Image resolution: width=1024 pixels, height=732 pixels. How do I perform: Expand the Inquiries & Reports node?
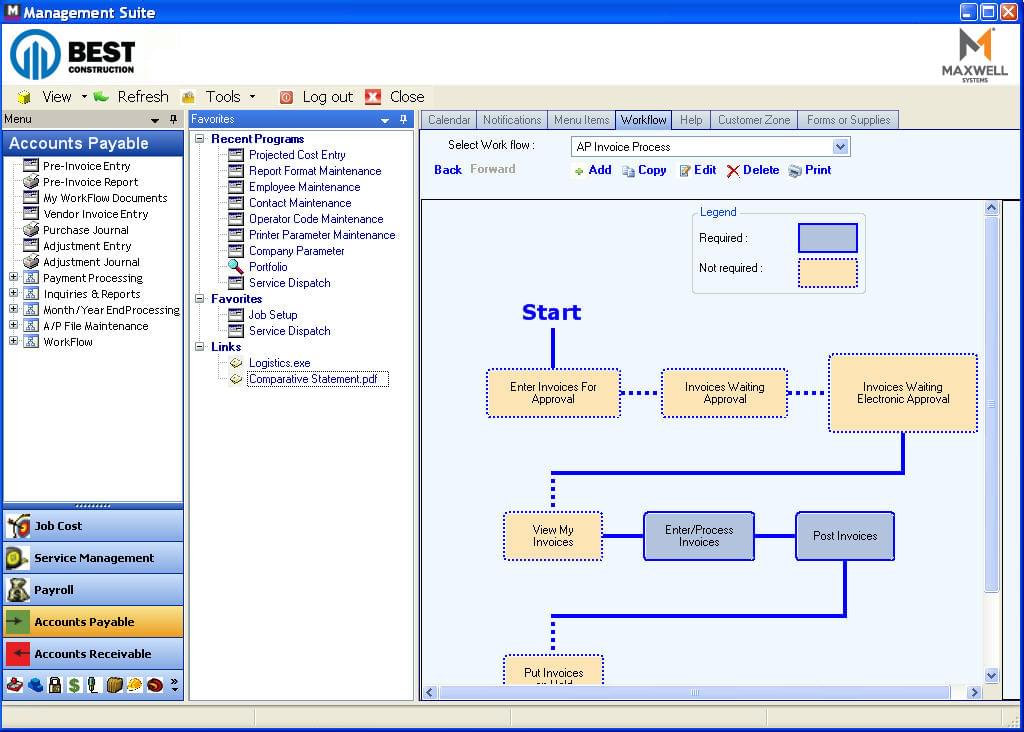pos(13,293)
